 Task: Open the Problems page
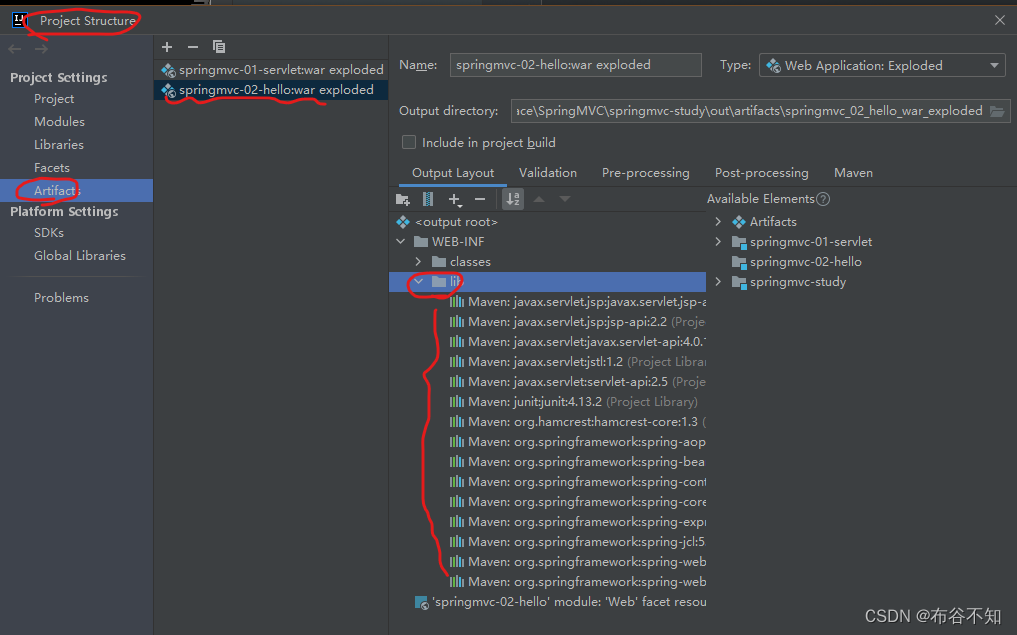tap(61, 298)
